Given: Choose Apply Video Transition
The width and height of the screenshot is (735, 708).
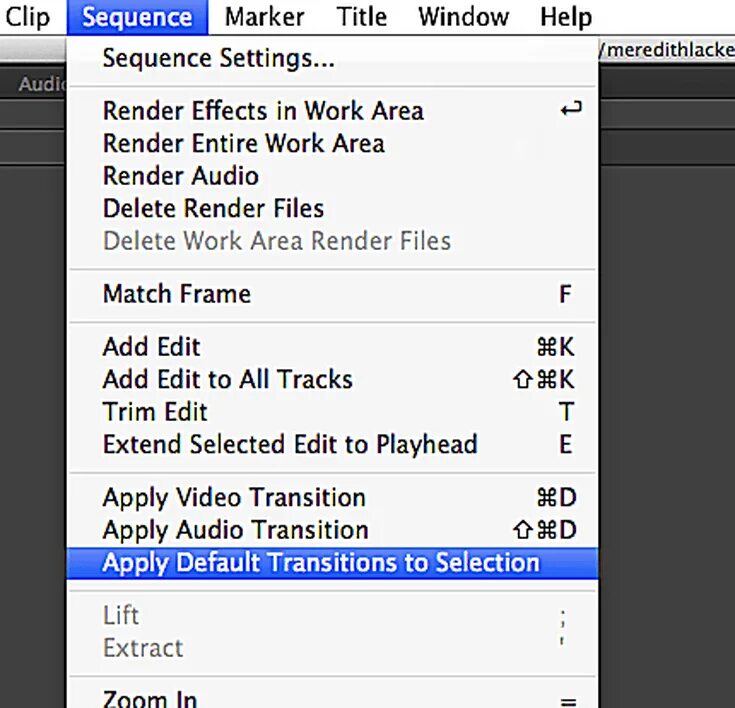Looking at the screenshot, I should [x=234, y=498].
